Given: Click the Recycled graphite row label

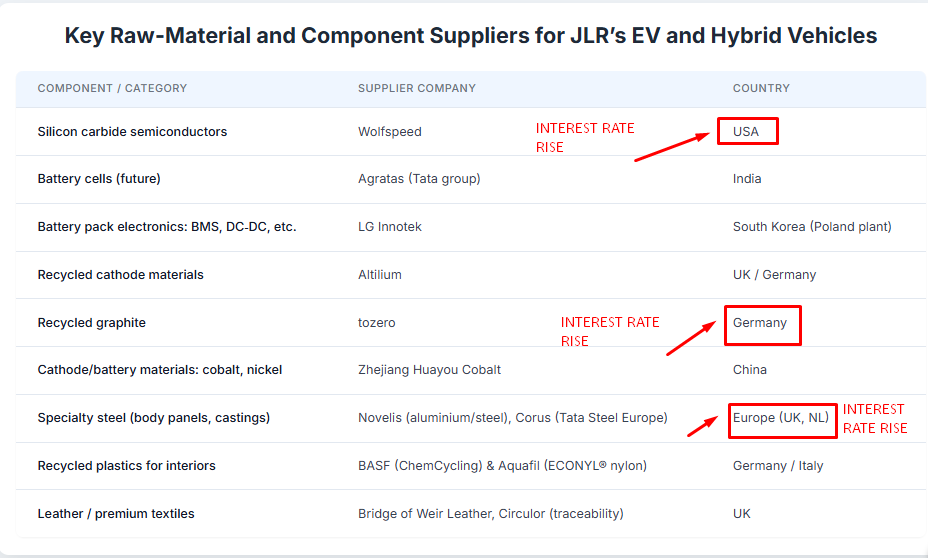Looking at the screenshot, I should tap(91, 322).
